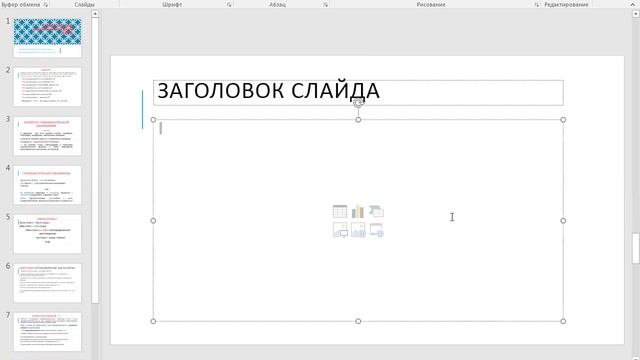Select slide 6 thumbnail

coord(47,283)
